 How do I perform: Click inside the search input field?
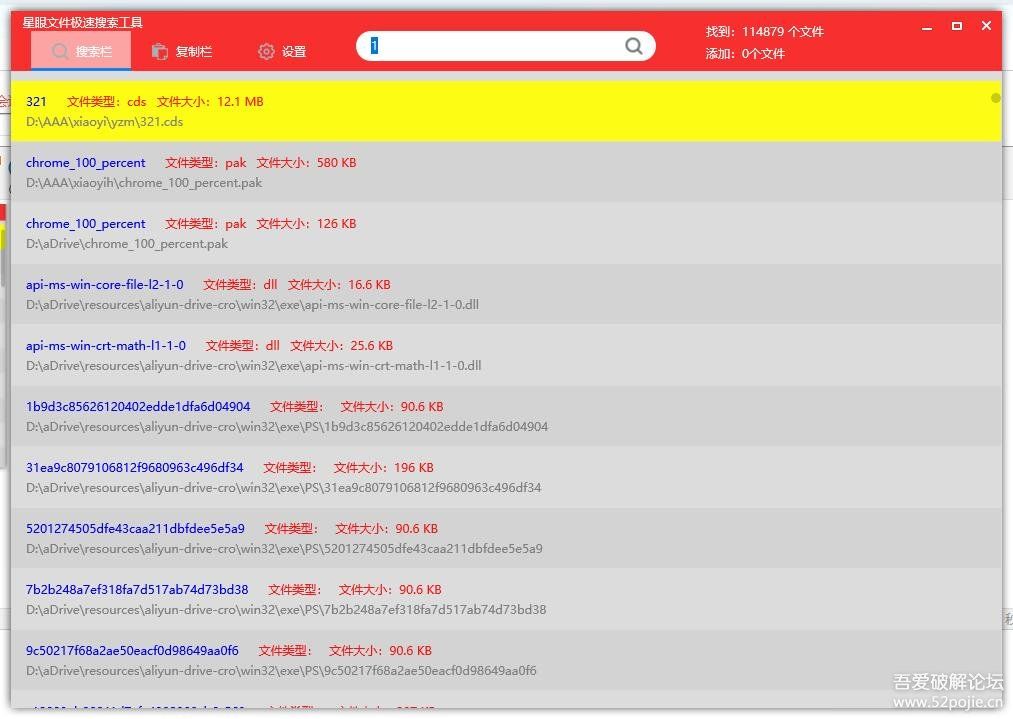click(480, 46)
